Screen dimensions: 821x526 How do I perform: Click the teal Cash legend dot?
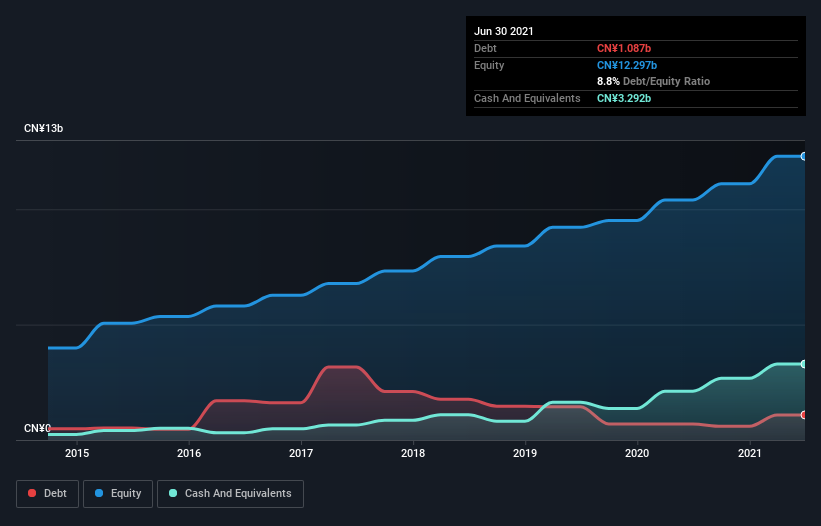[173, 493]
